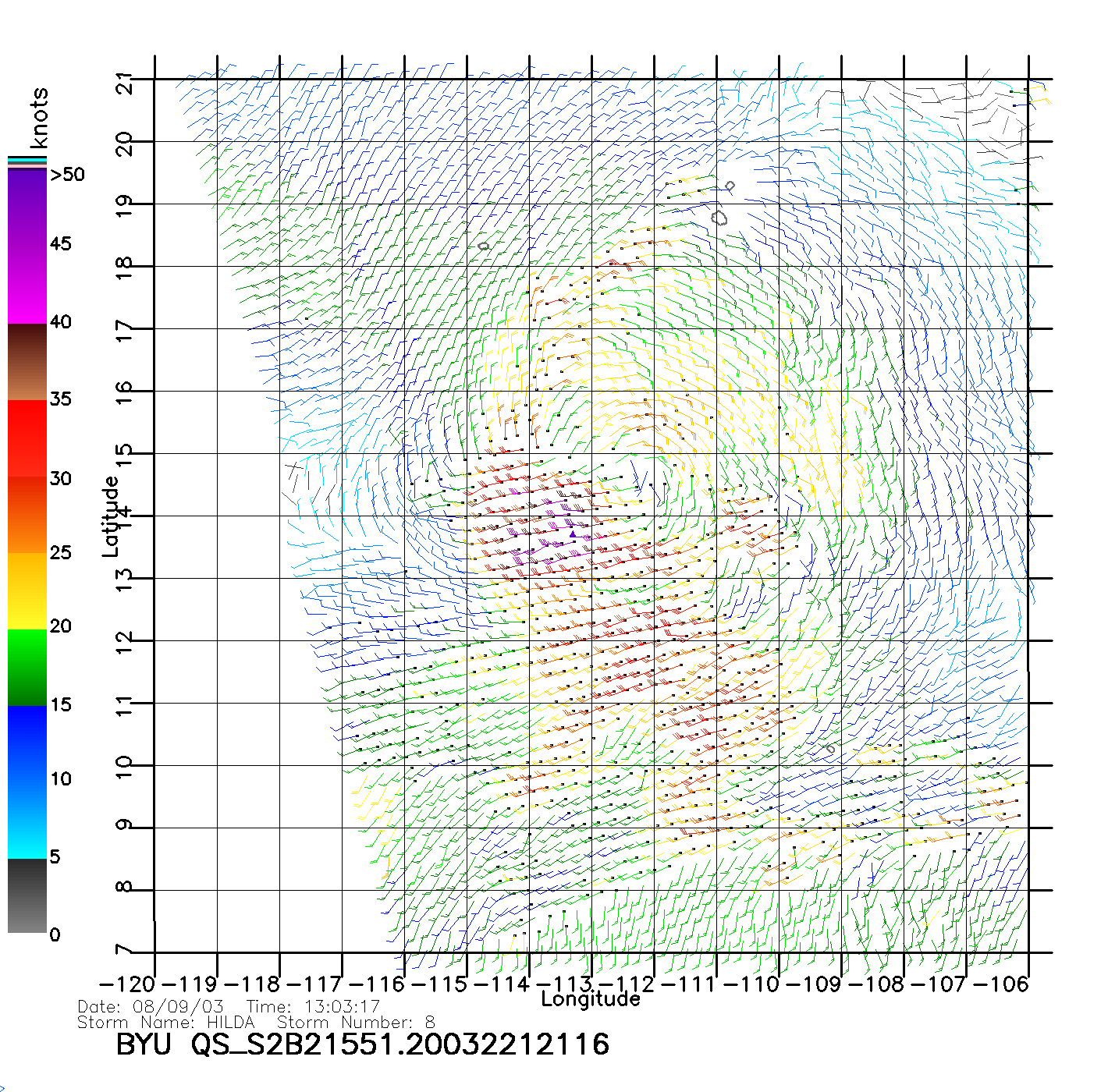The height and width of the screenshot is (1092, 1108).
Task: Click the Date: 08/09/03 text
Action: 151,1006
